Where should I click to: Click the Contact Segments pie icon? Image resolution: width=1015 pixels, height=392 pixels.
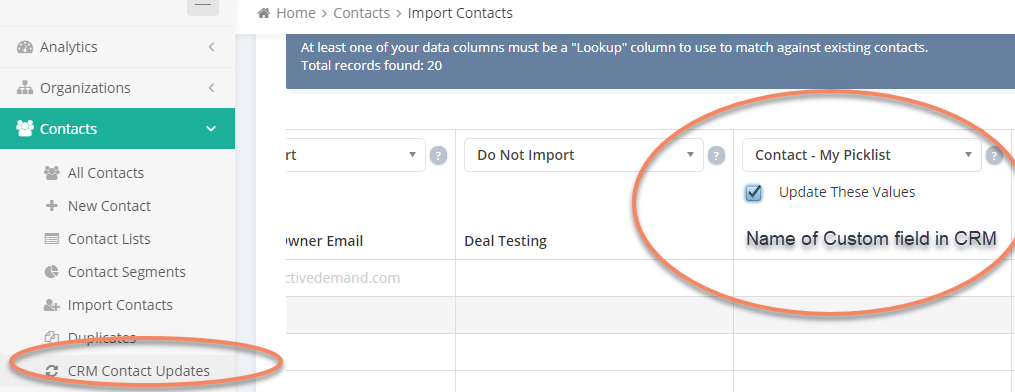(51, 272)
